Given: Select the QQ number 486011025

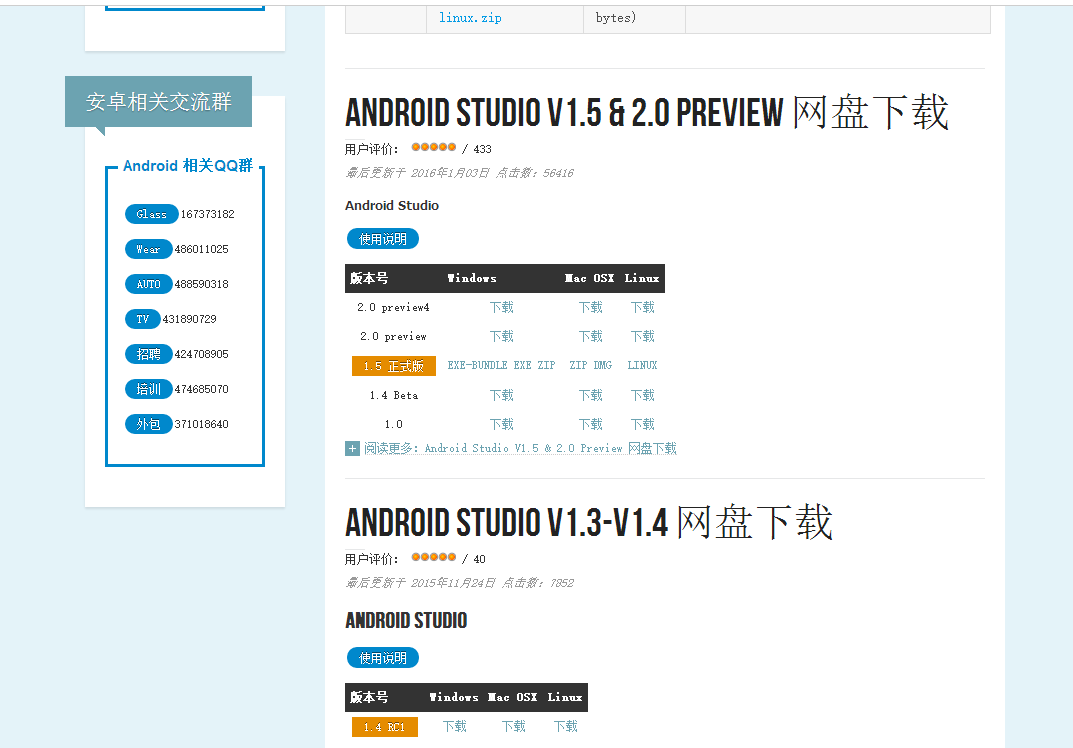Looking at the screenshot, I should (x=201, y=249).
